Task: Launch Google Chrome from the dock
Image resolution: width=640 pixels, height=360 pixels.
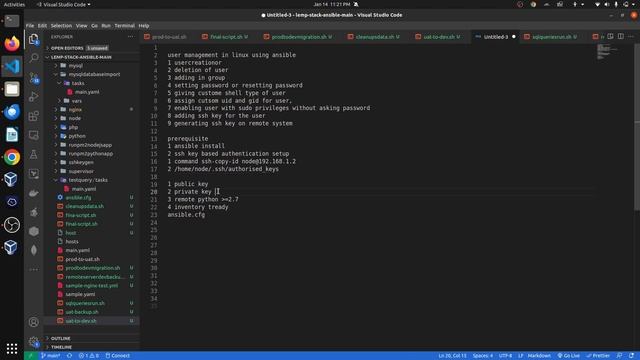Action: click(12, 157)
